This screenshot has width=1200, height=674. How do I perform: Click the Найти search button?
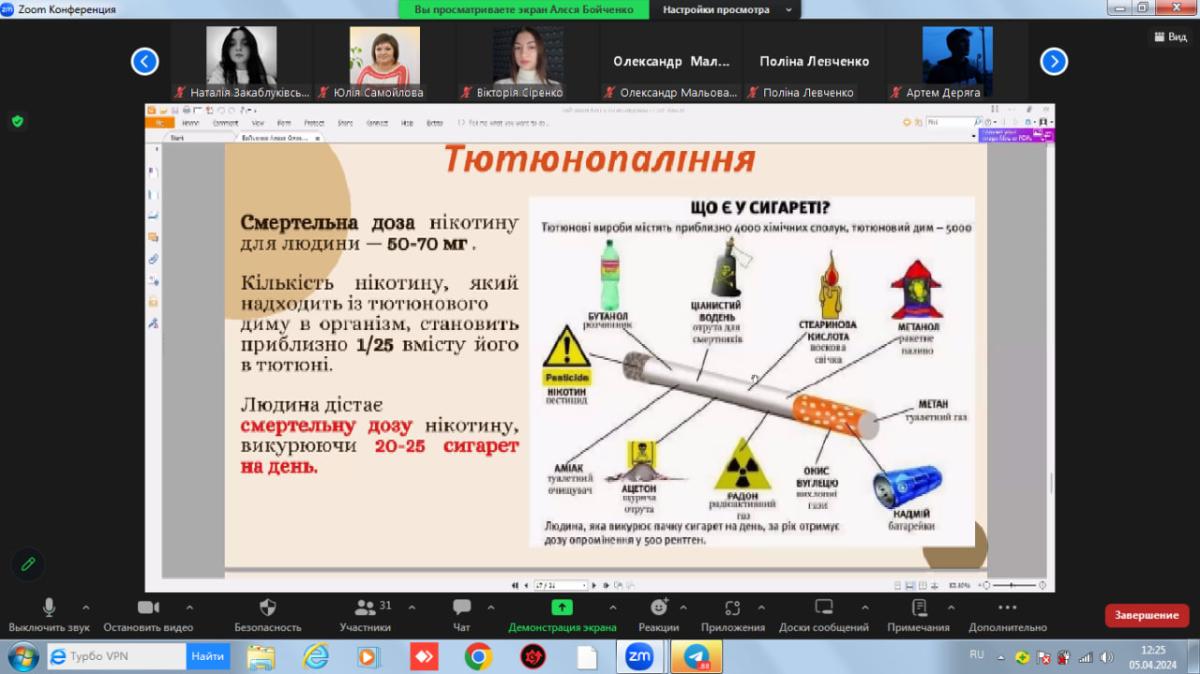click(x=208, y=657)
